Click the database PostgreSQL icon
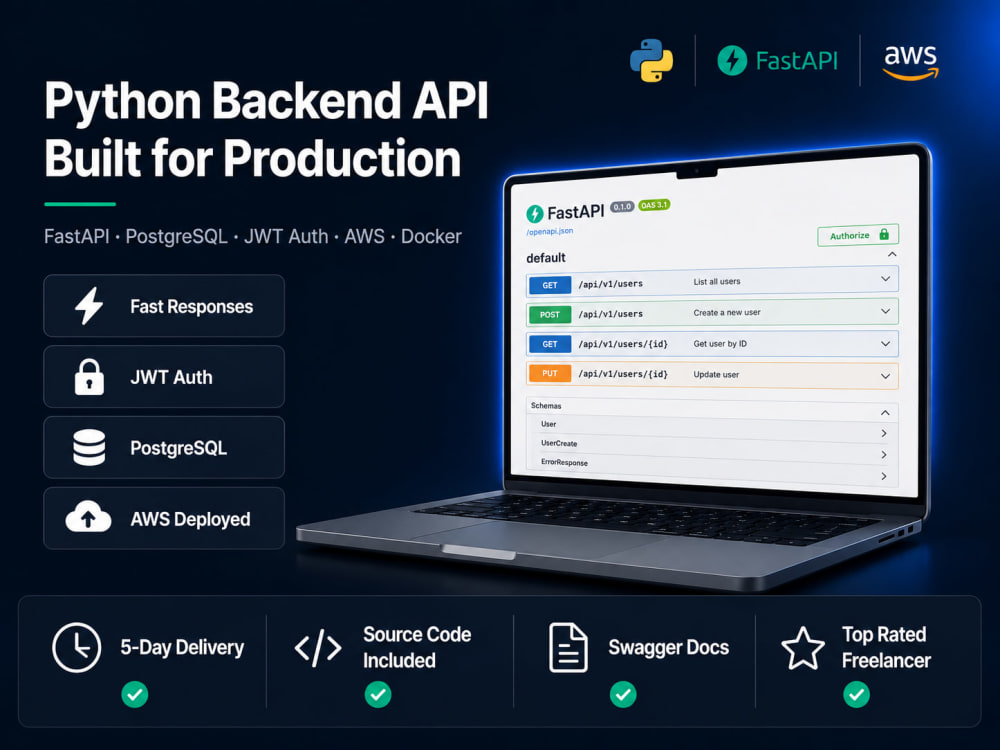 (x=89, y=447)
